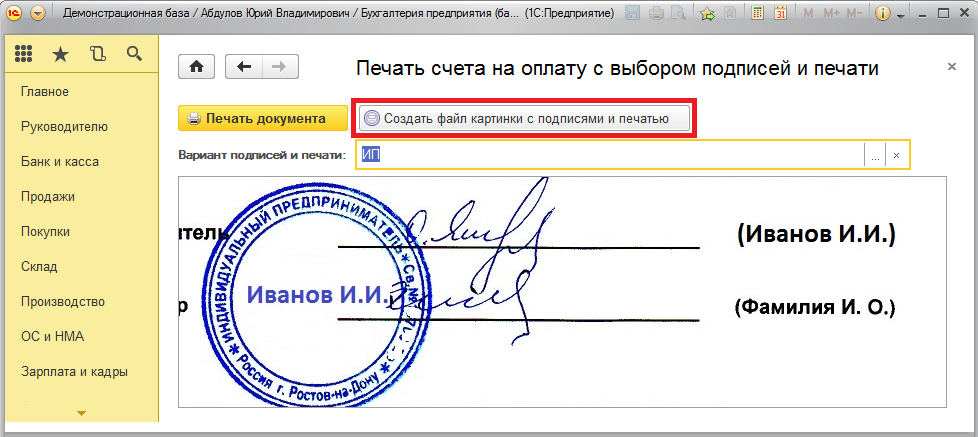
Task: Add to favorites with star-arrow icon
Action: click(x=707, y=14)
